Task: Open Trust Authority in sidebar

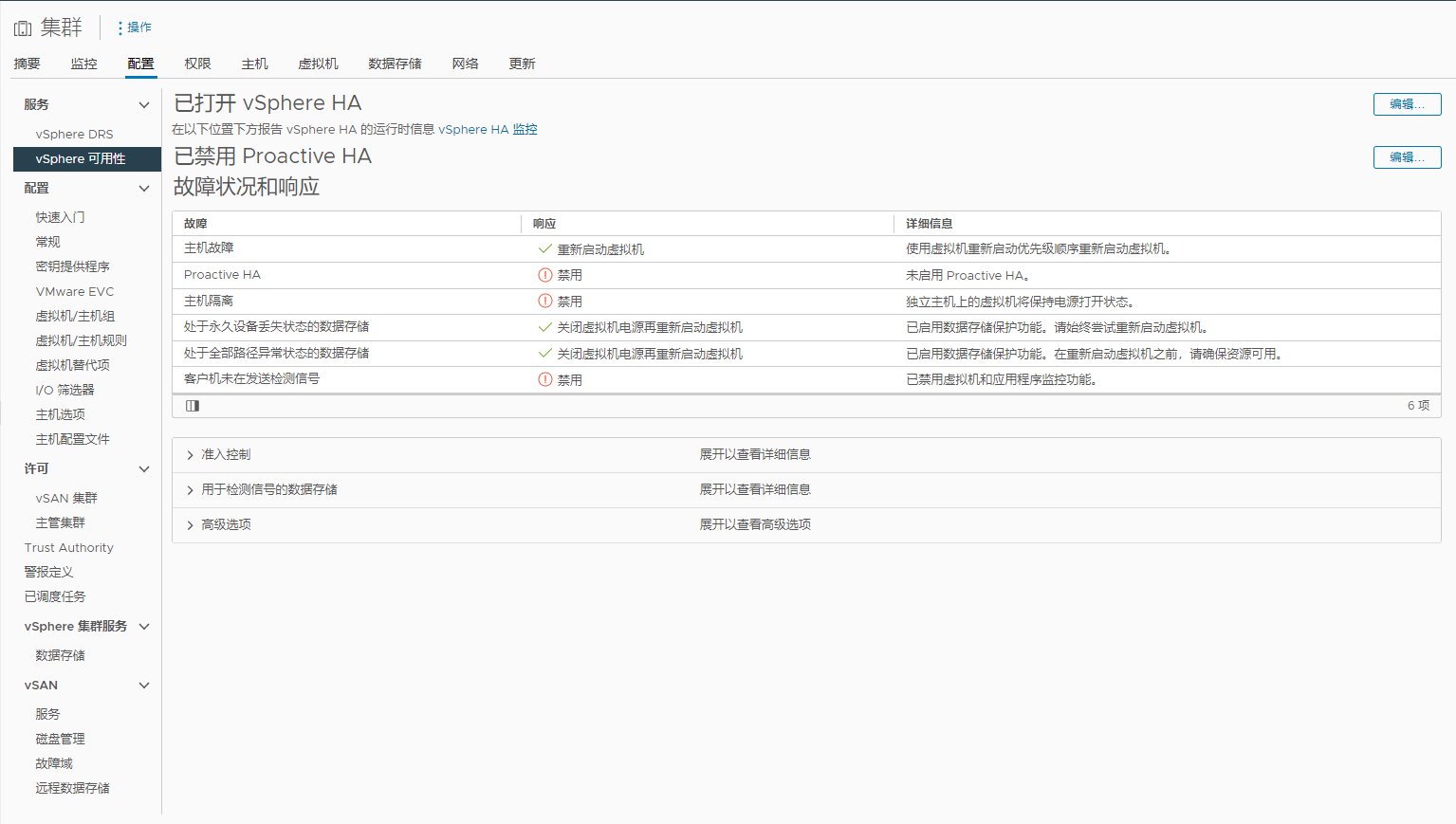Action: pyautogui.click(x=69, y=547)
